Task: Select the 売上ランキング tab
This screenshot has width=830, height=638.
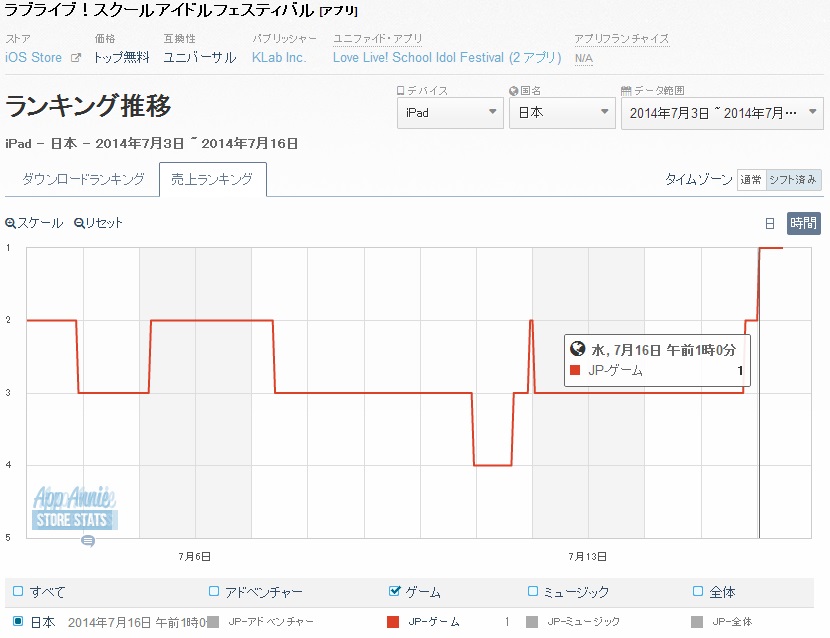Action: tap(212, 179)
